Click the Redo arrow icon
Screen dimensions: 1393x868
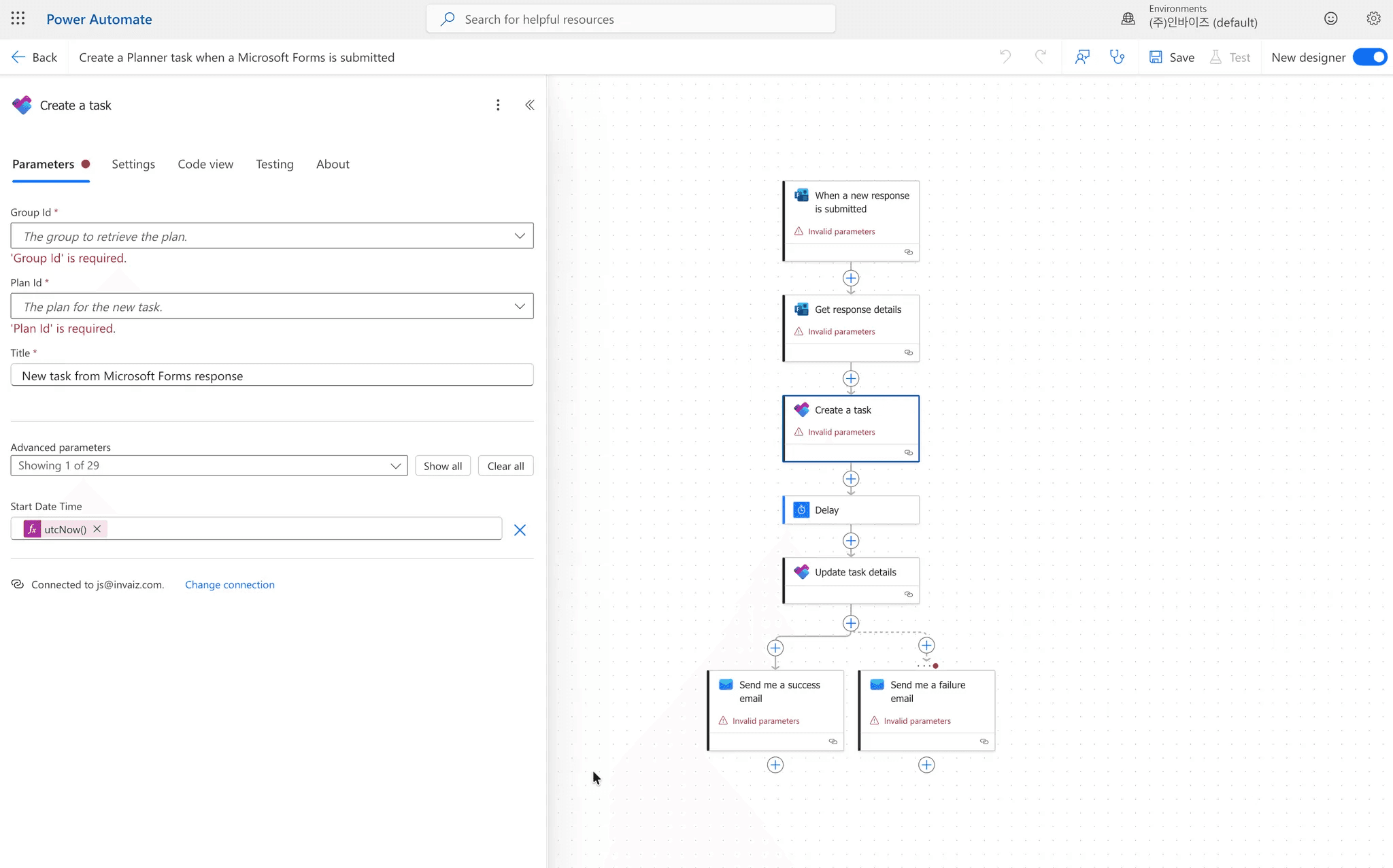click(1040, 57)
